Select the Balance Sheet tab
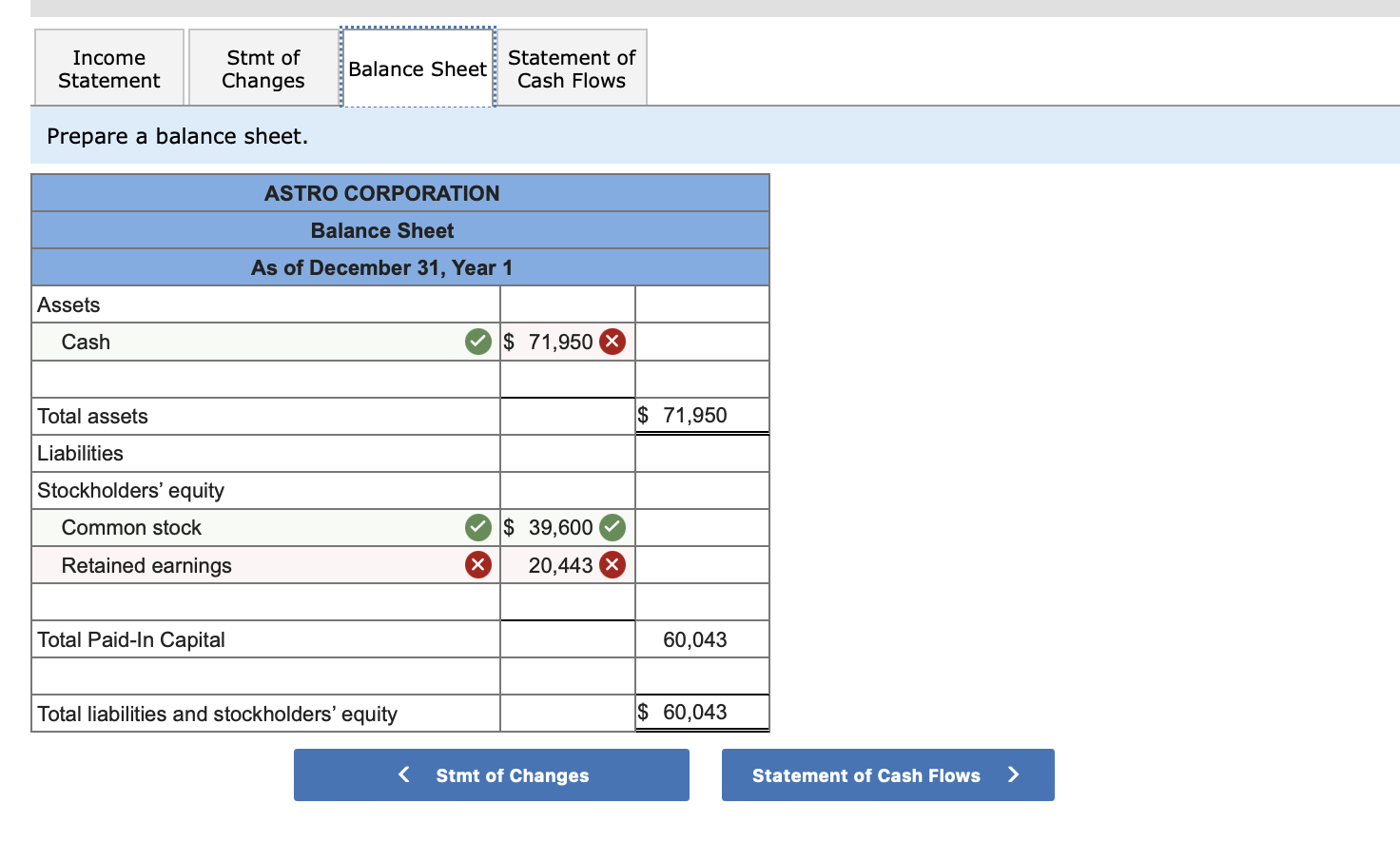 [x=418, y=69]
